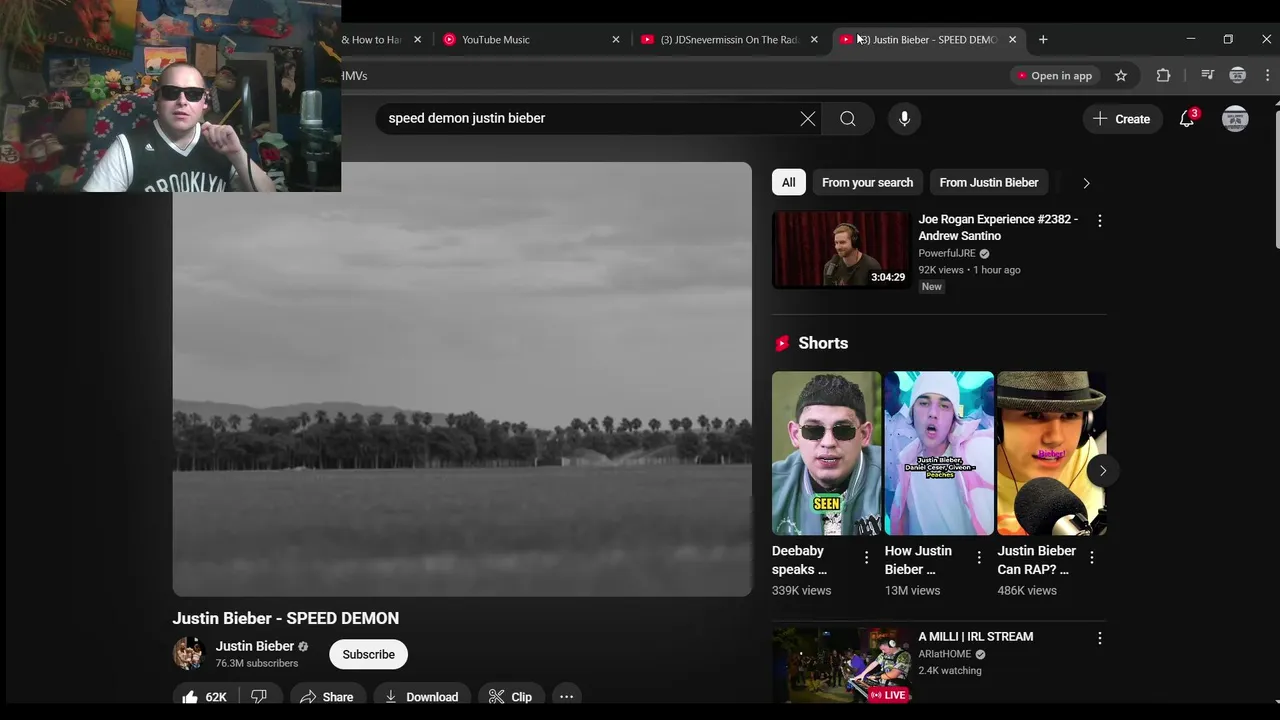This screenshot has width=1280, height=720.
Task: Click the SPEED DEMON video player
Action: click(x=462, y=379)
